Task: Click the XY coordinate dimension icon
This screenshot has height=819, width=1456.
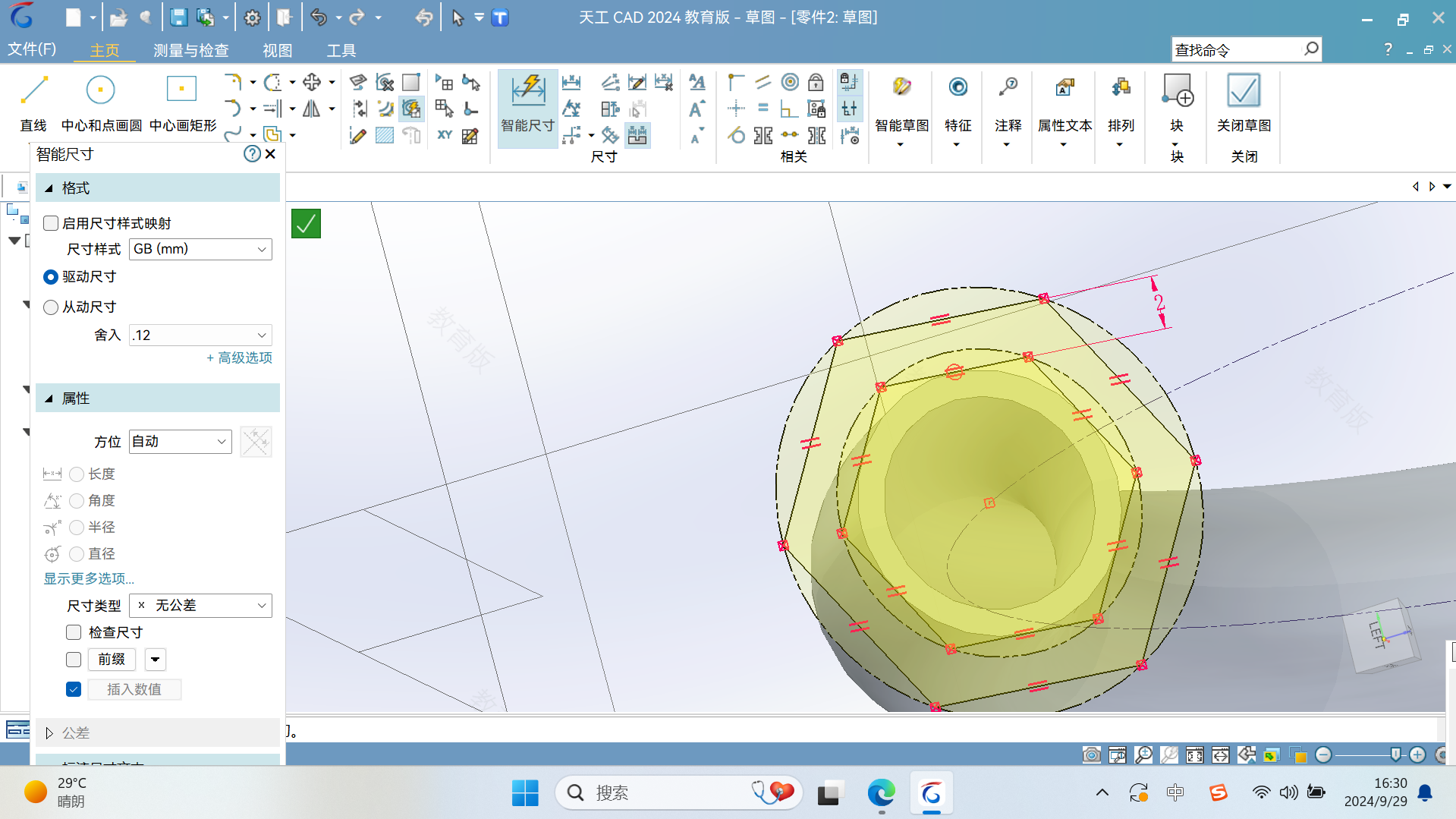Action: click(445, 135)
